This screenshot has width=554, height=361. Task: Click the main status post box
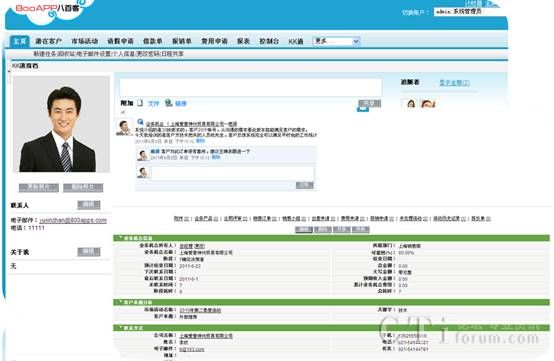point(251,87)
